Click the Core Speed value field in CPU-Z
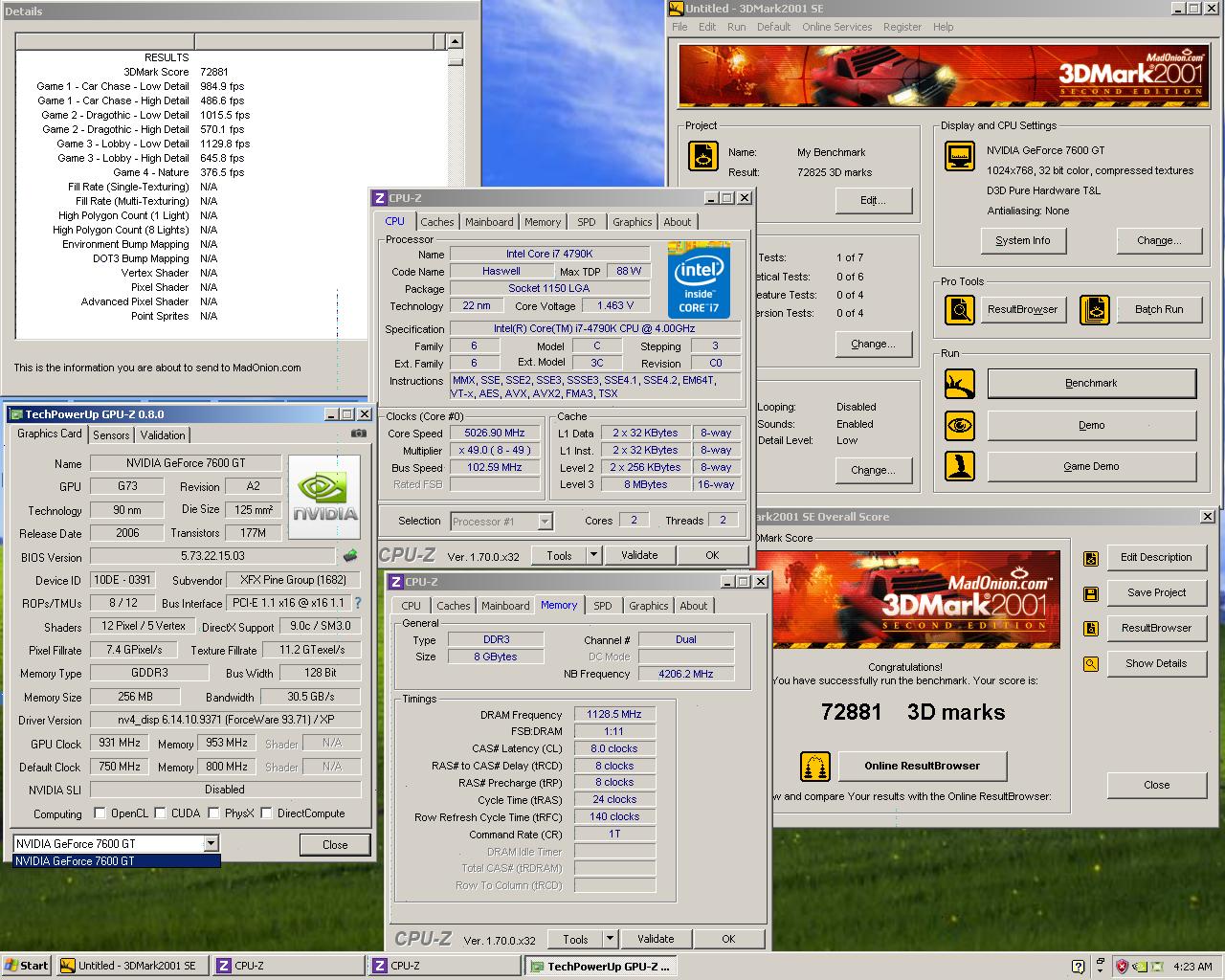This screenshot has width=1225, height=980. (495, 434)
